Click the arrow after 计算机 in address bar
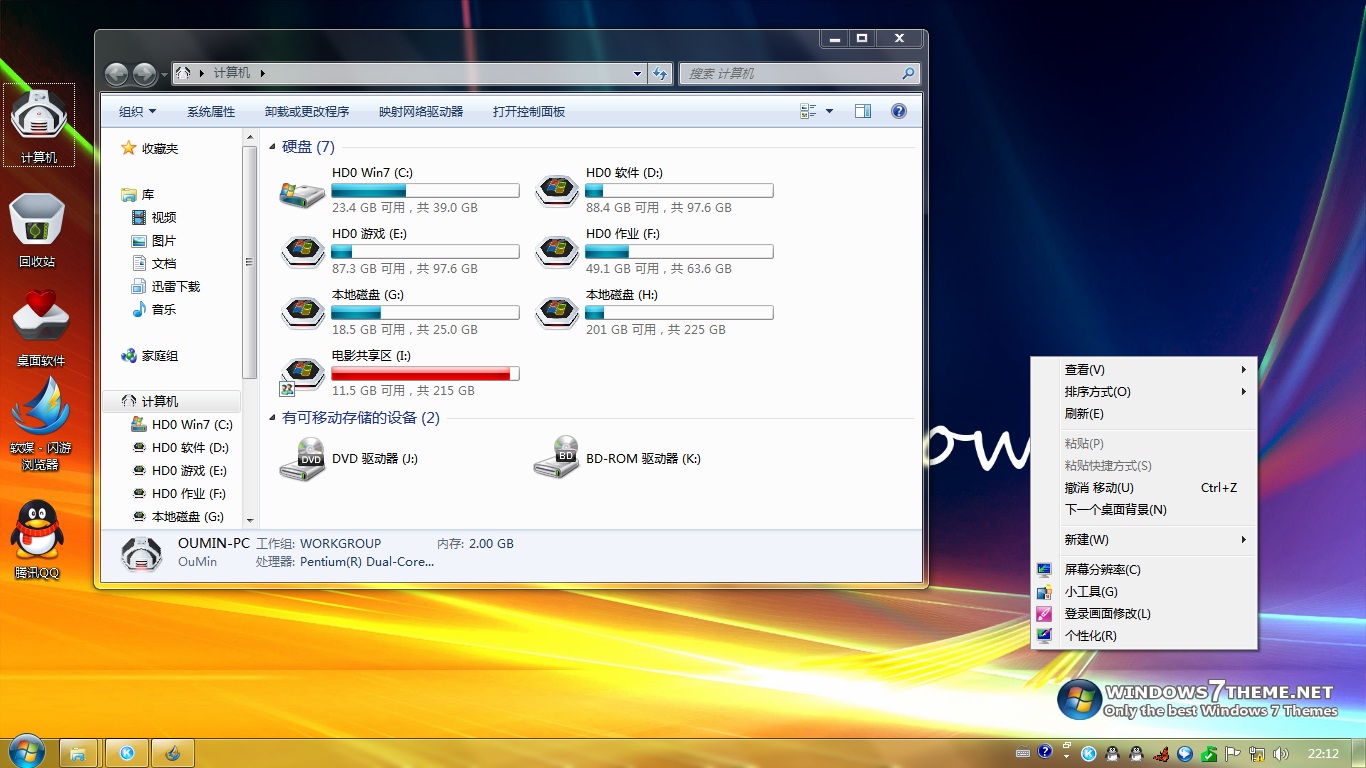Image resolution: width=1366 pixels, height=768 pixels. point(262,74)
